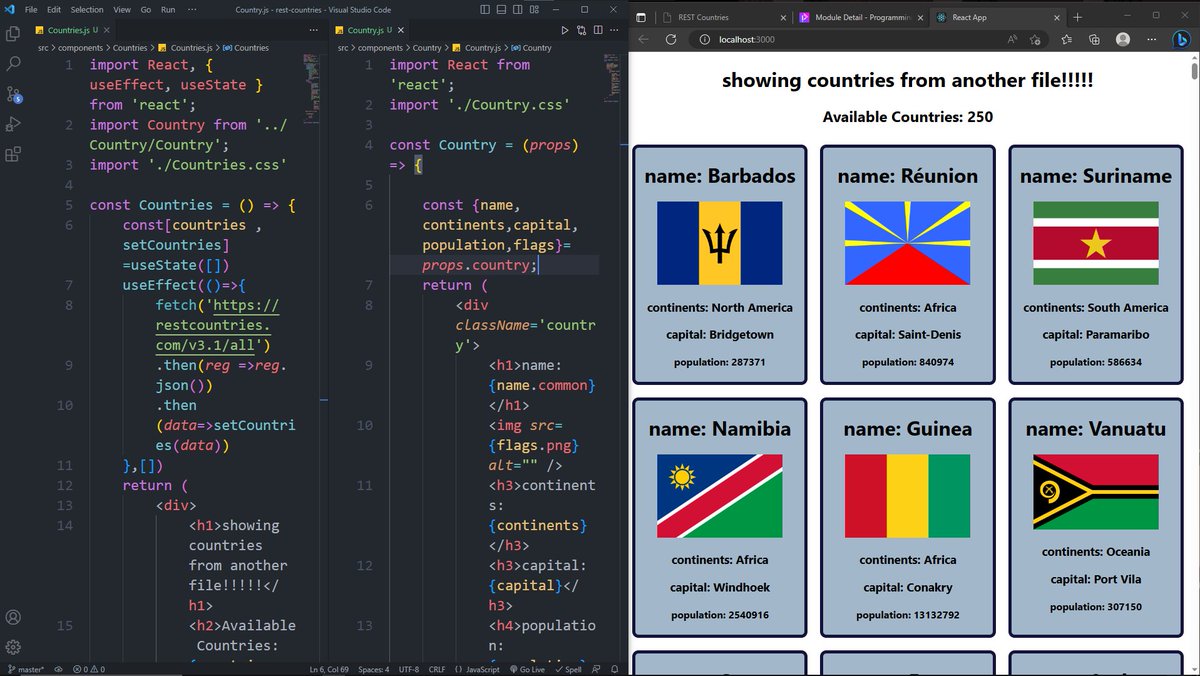Open changes compare icon in Country.js editor
This screenshot has width=1200, height=676.
click(x=582, y=31)
